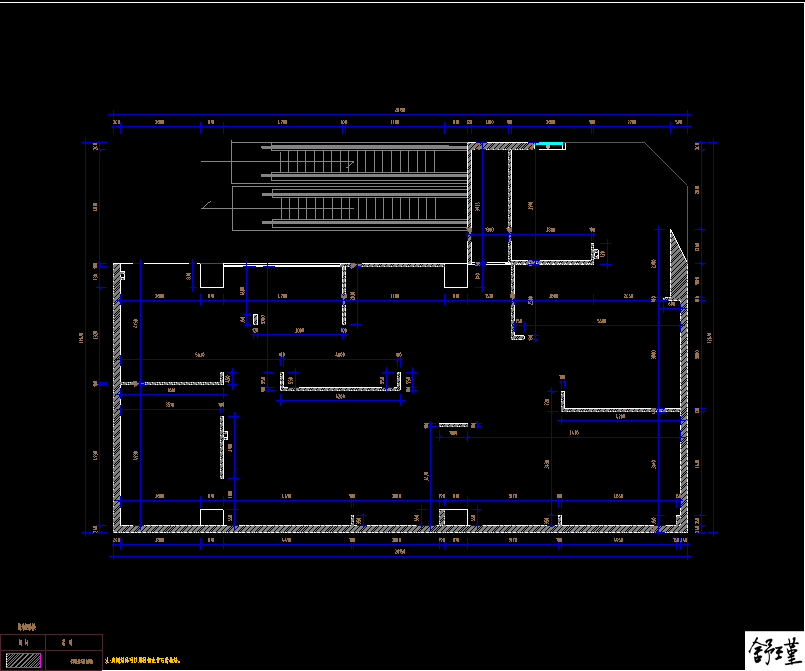Click the bottom hatched exterior wall

(400, 528)
